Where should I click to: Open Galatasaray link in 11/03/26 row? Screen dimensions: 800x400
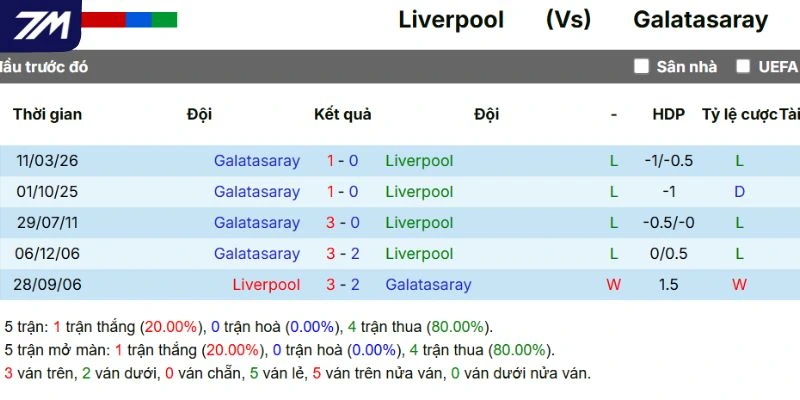pos(256,160)
